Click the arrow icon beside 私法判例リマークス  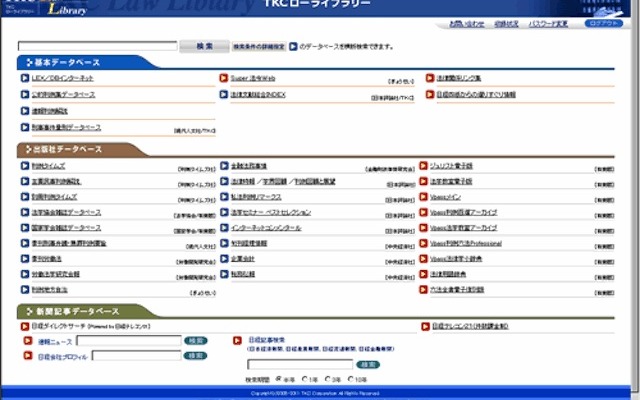(224, 197)
